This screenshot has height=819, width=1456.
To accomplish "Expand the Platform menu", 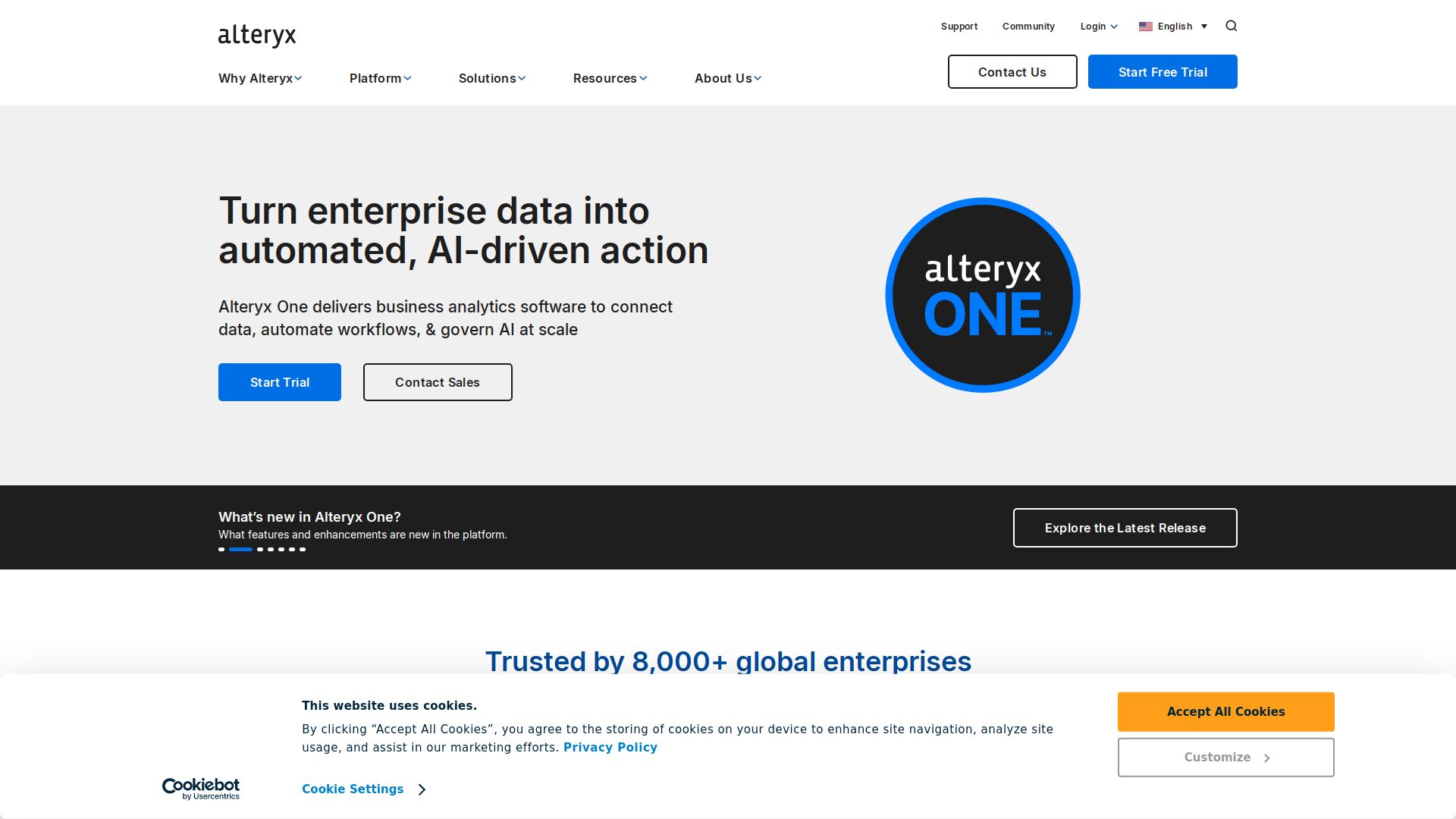I will click(x=380, y=78).
